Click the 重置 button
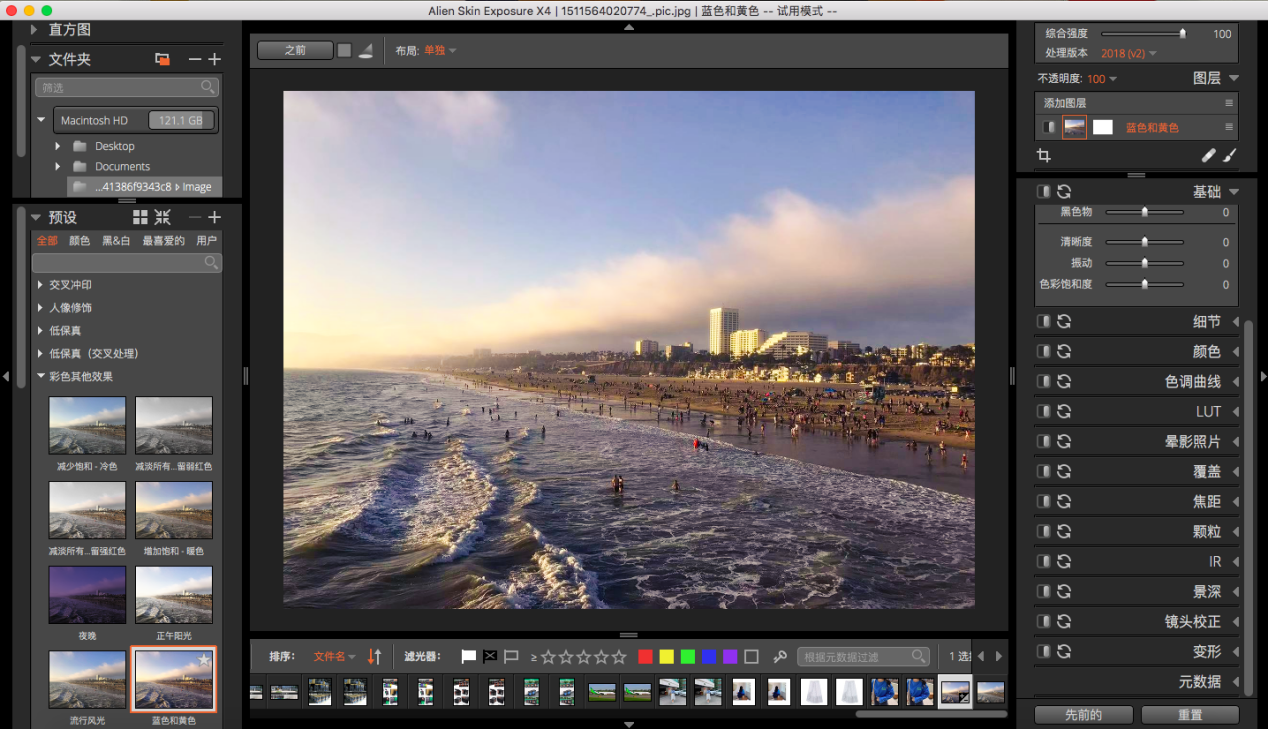 (1189, 715)
